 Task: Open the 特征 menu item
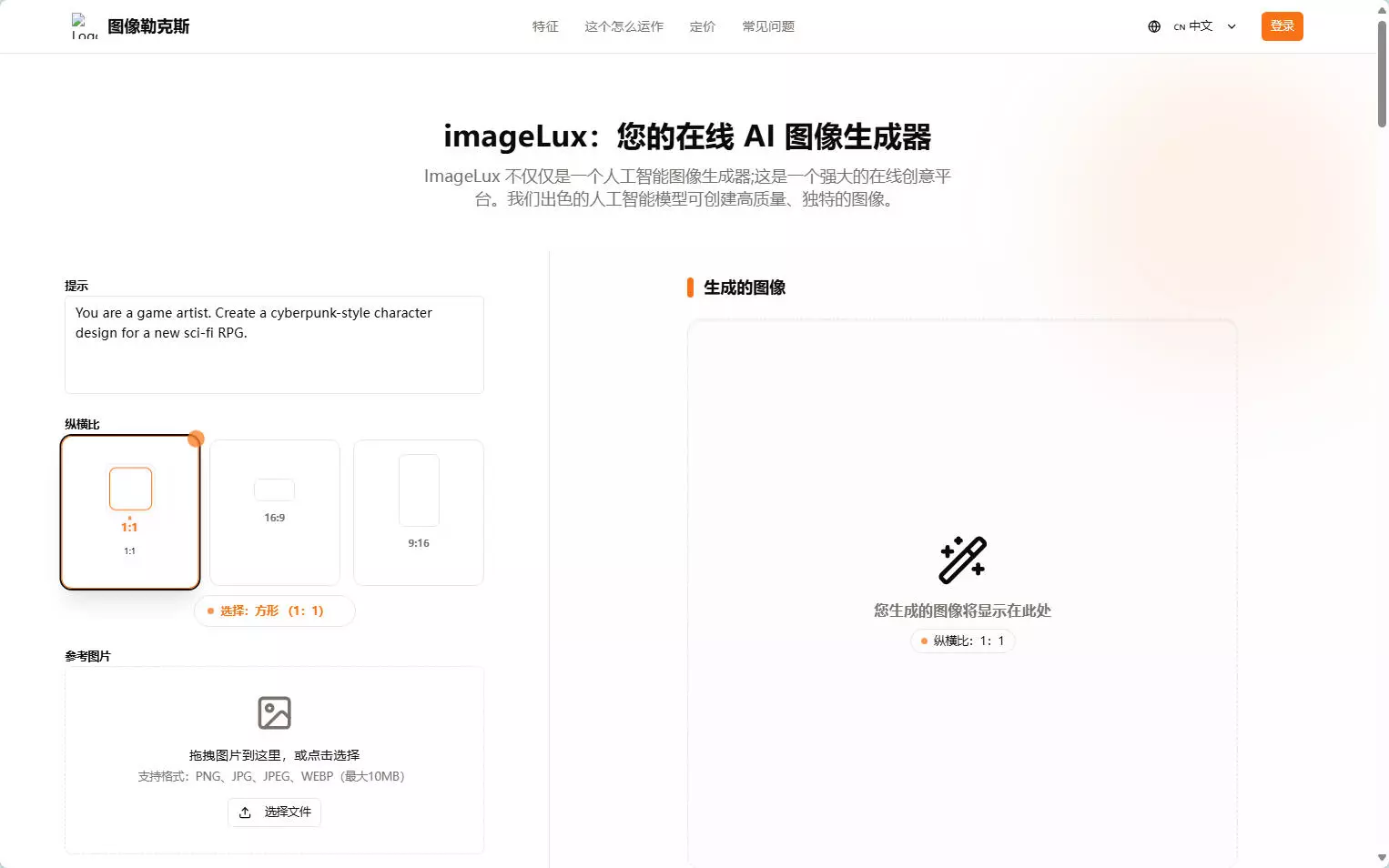pos(545,26)
